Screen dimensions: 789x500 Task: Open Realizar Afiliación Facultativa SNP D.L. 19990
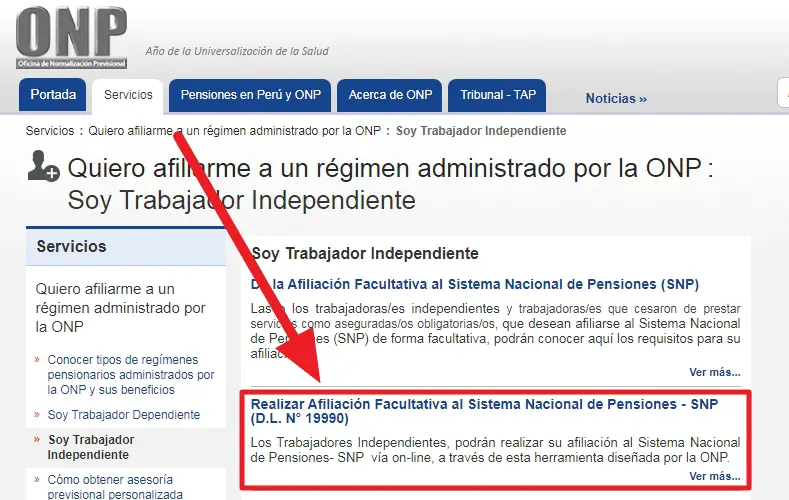484,411
